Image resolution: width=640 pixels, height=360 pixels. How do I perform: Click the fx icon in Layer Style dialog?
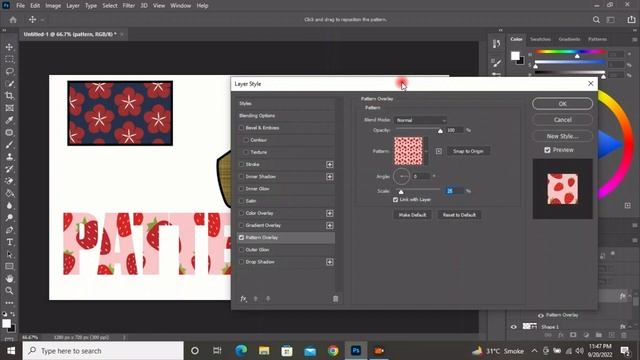(243, 299)
